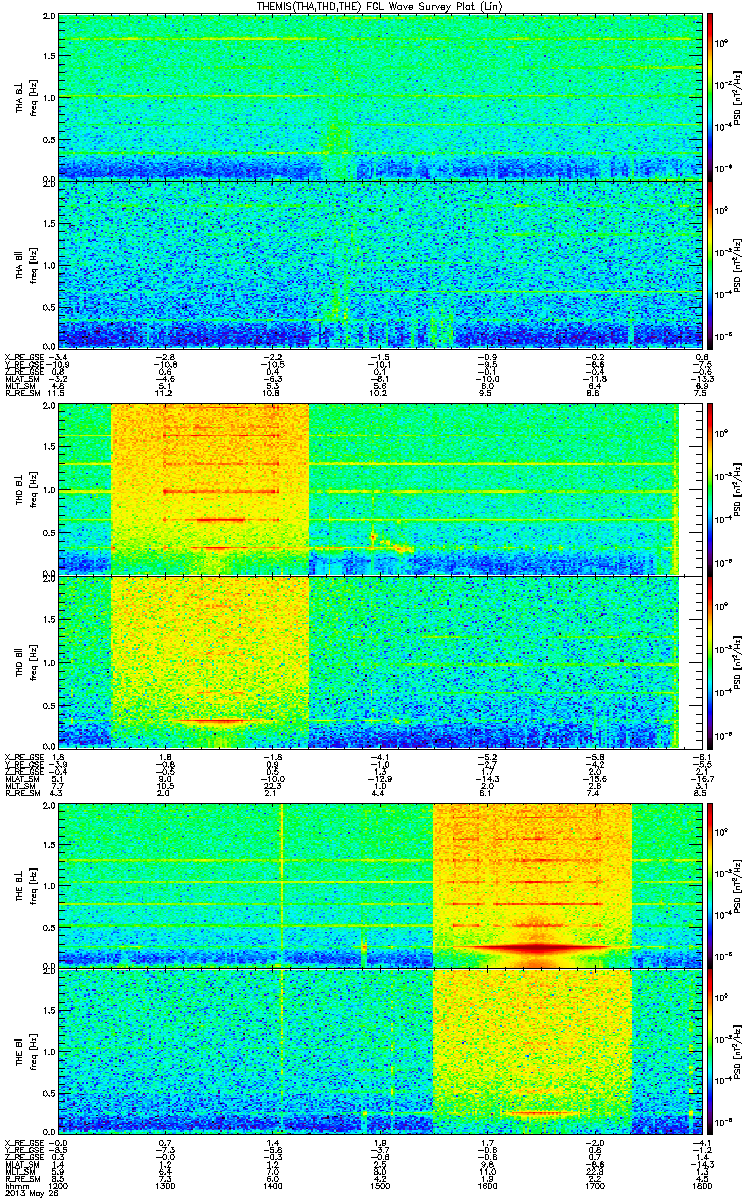The height and width of the screenshot is (1200, 750).
Task: Click the PSD color bar beside THD B-perpendicular
Action: tap(710, 489)
